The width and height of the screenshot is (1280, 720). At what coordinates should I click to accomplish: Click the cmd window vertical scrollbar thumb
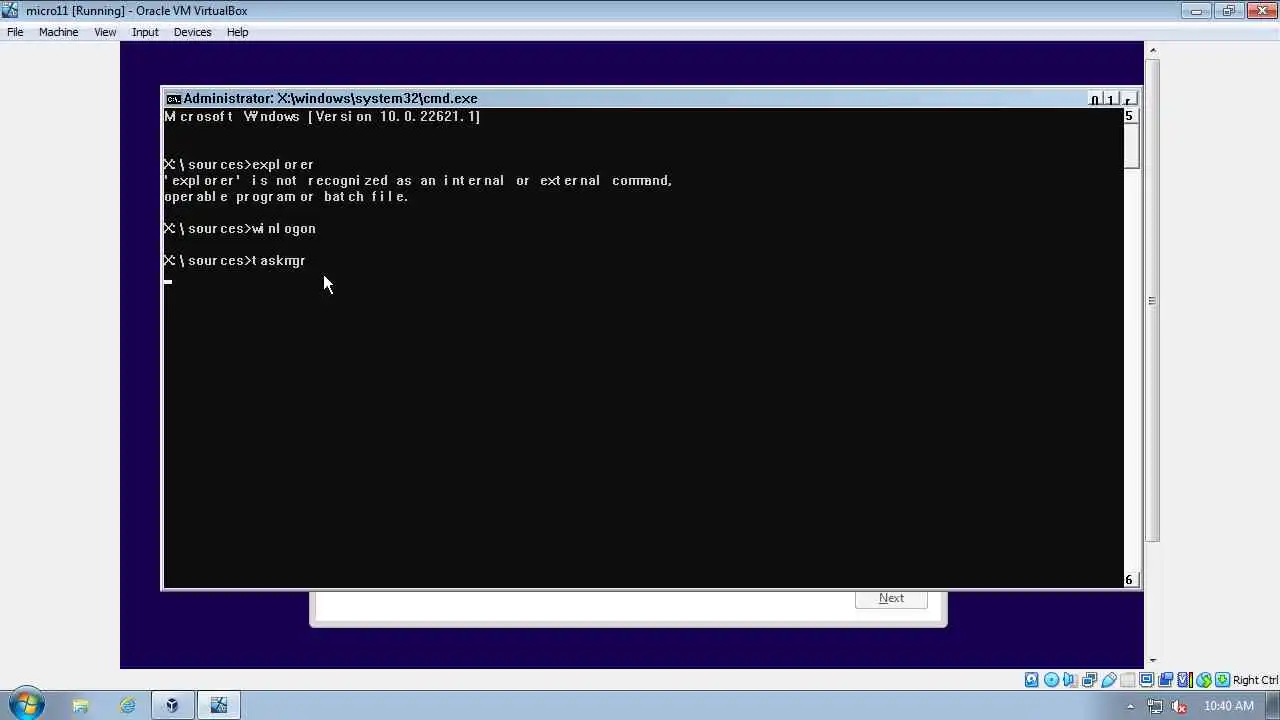tap(1130, 145)
